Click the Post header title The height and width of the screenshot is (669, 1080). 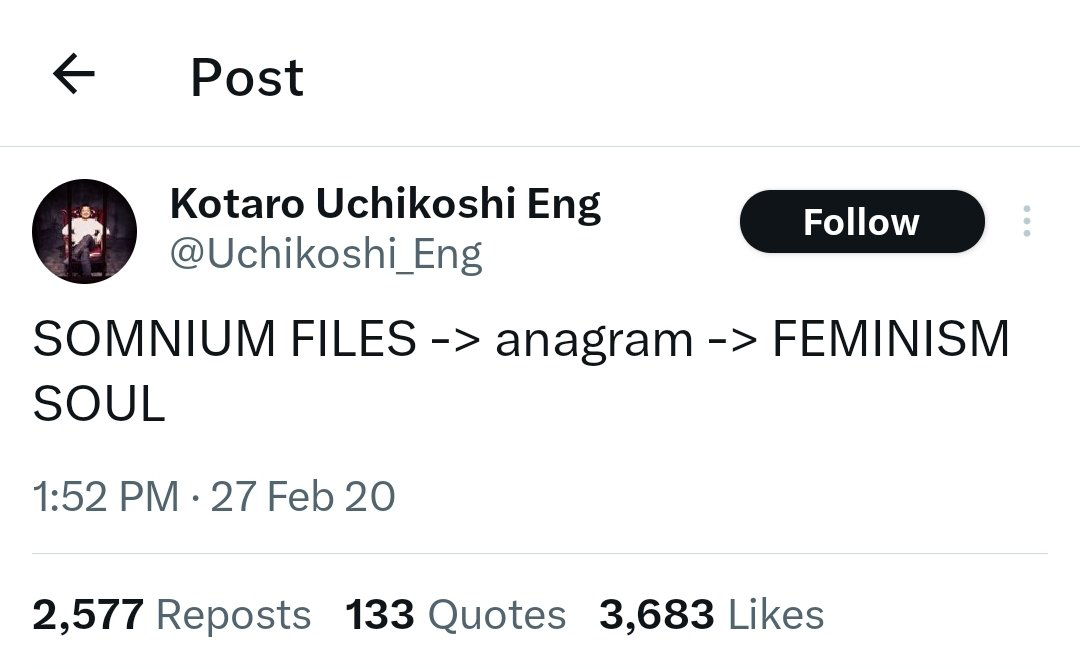click(247, 77)
